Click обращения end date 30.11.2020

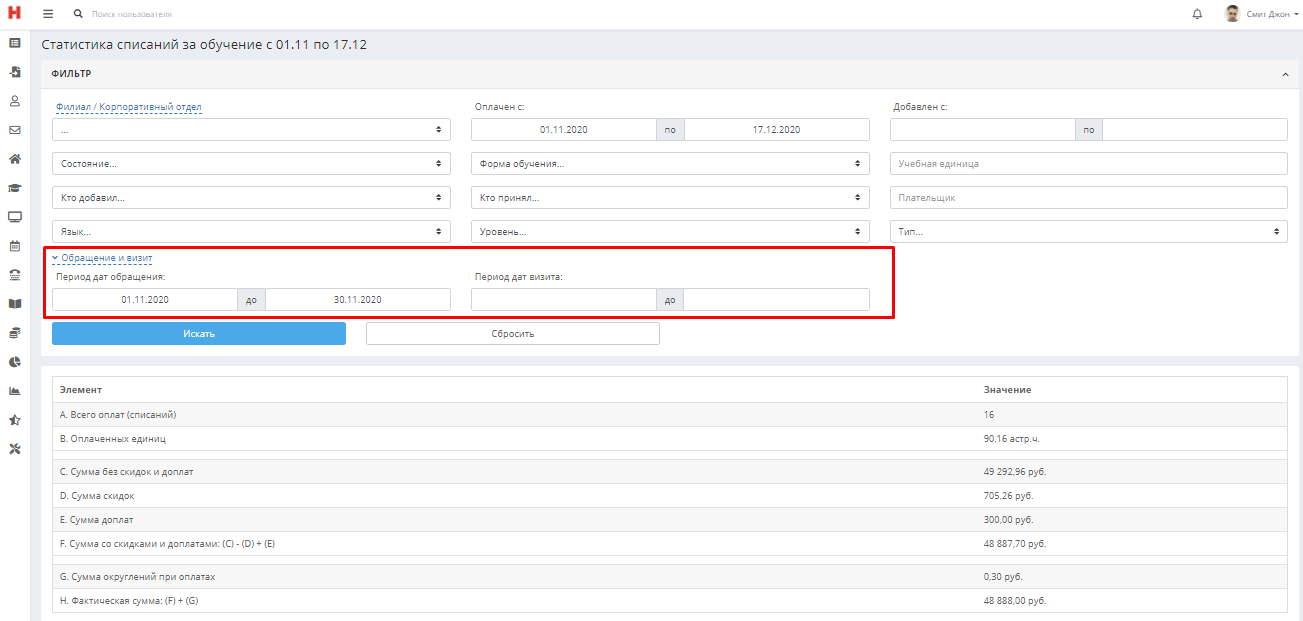(x=358, y=299)
